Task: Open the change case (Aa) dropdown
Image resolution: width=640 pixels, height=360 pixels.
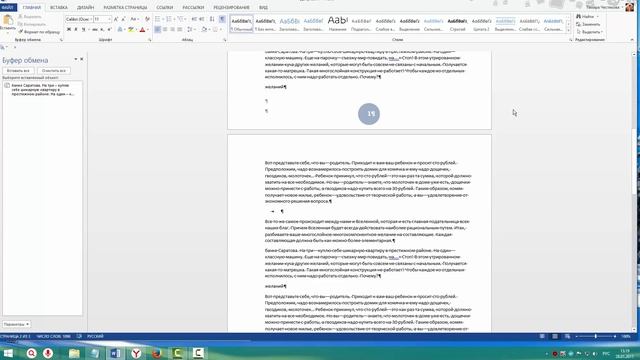Action: [134, 19]
